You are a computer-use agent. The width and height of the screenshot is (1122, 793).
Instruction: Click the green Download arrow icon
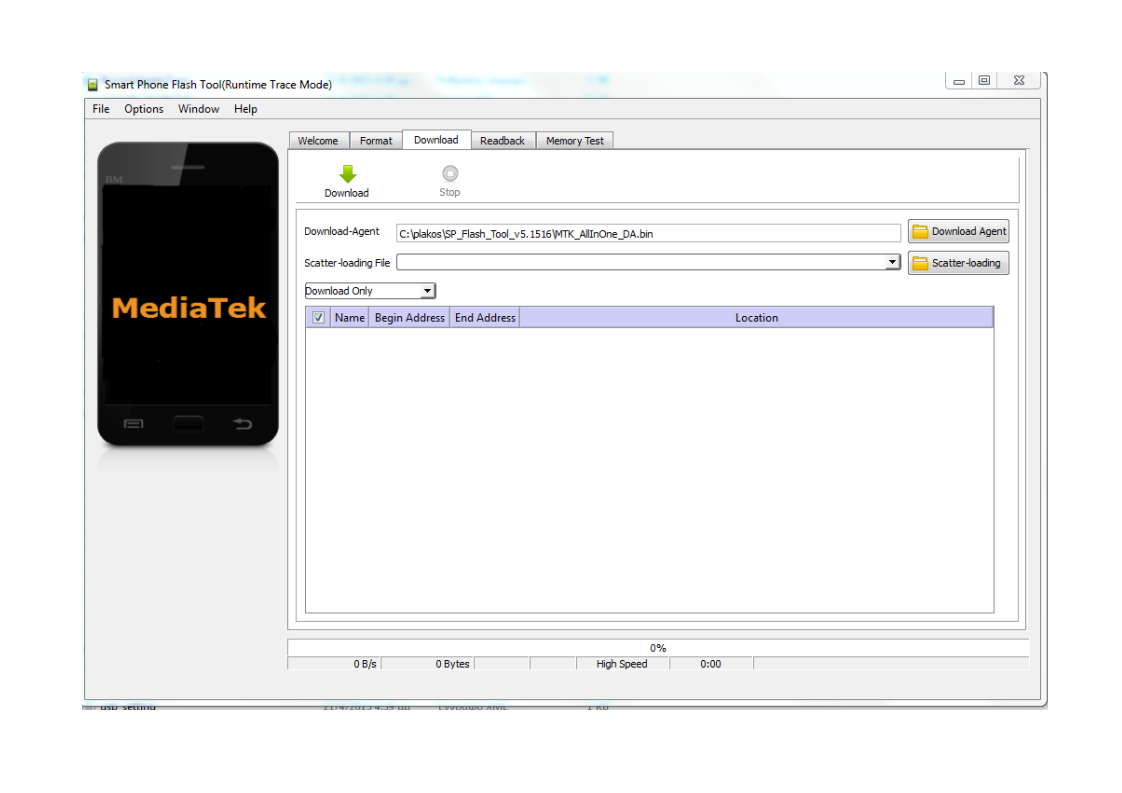(x=347, y=174)
